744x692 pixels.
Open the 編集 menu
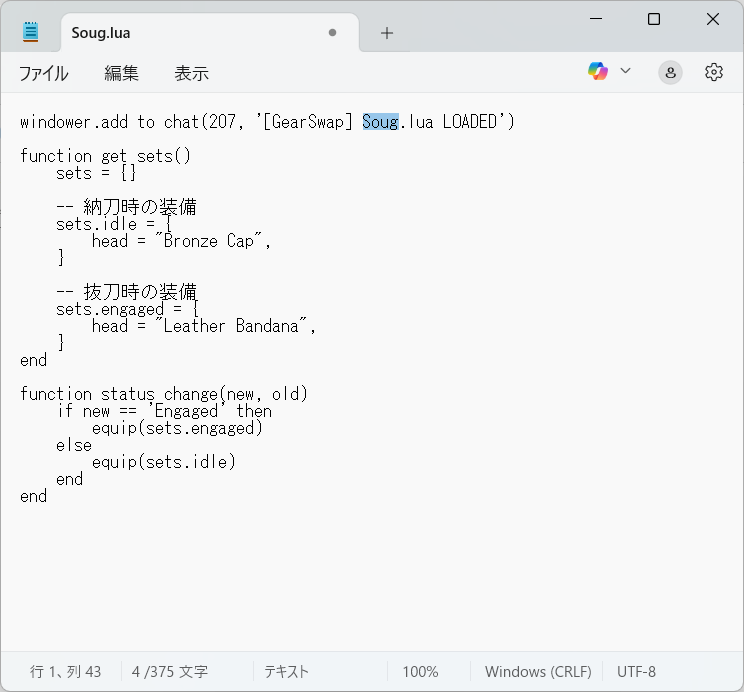tap(121, 73)
